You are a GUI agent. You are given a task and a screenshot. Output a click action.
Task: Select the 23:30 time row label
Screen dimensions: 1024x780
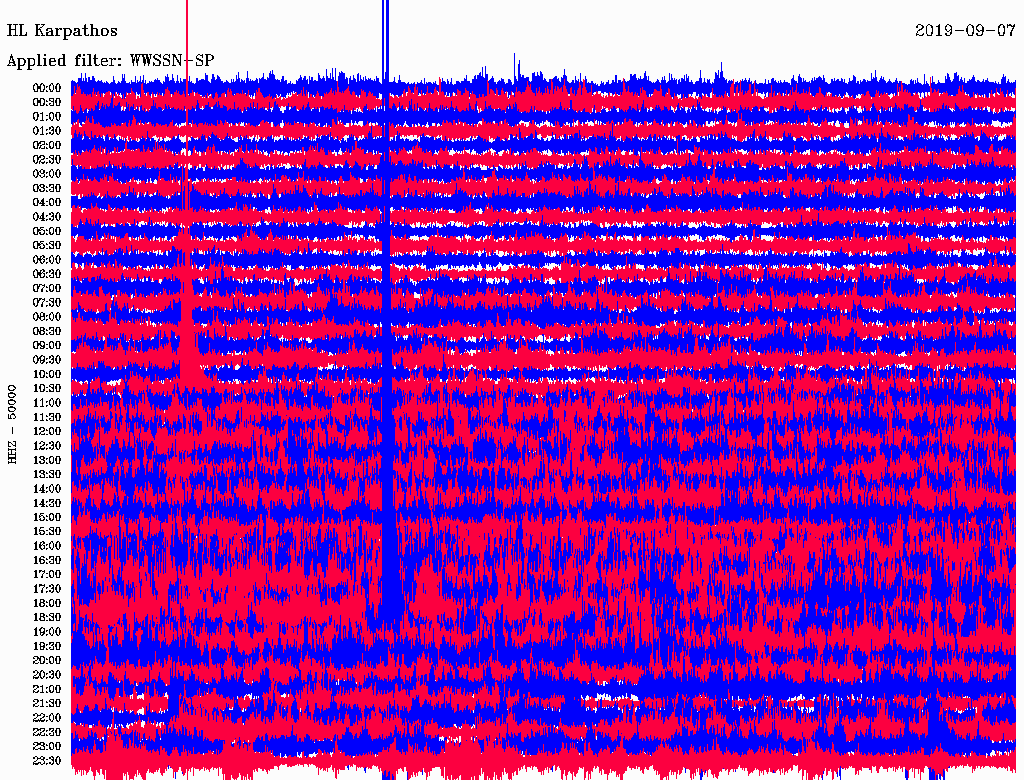pyautogui.click(x=47, y=761)
